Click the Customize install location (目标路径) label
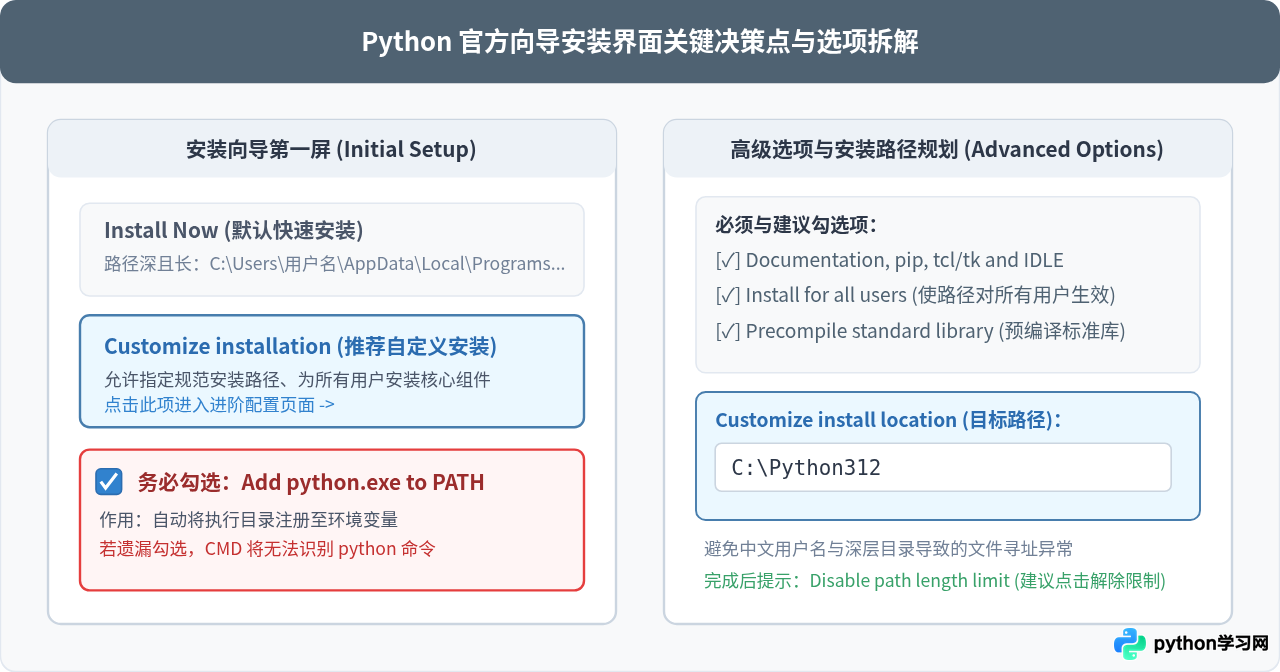The width and height of the screenshot is (1280, 672). 888,420
